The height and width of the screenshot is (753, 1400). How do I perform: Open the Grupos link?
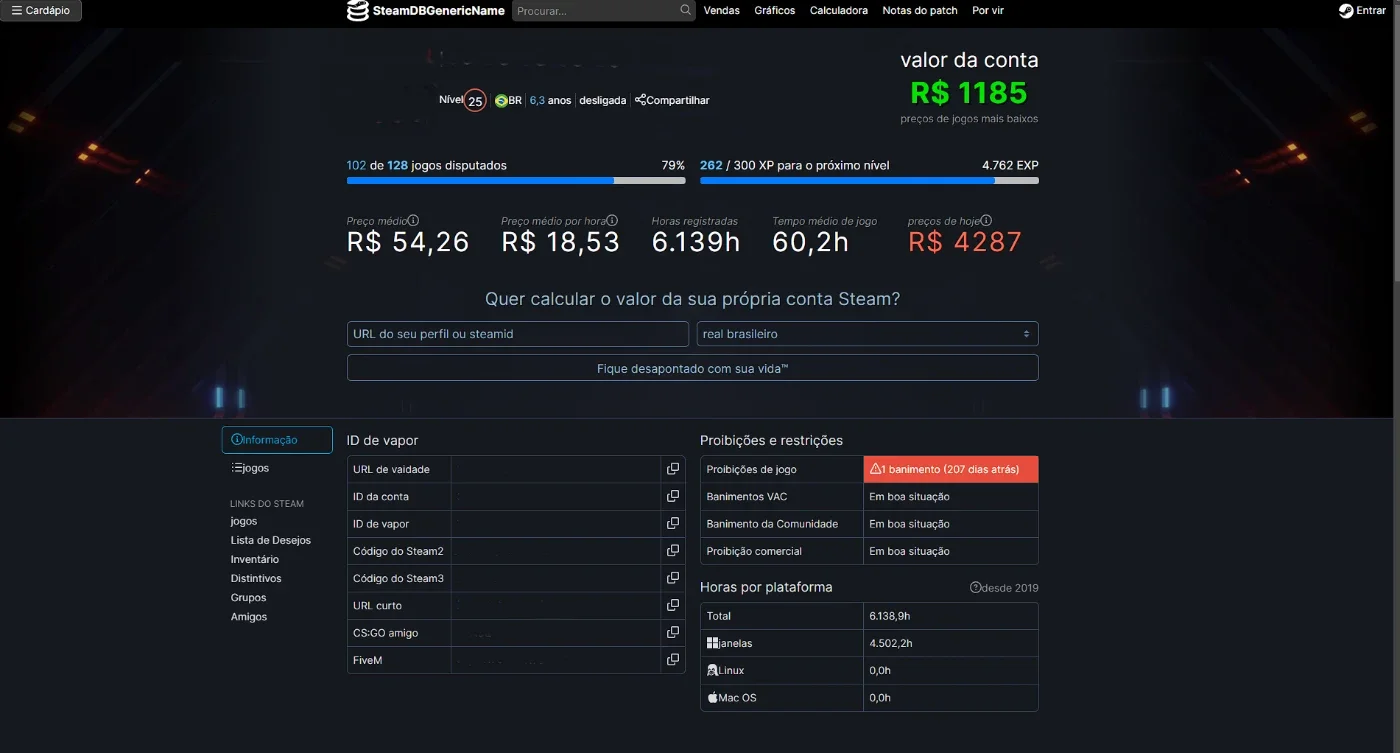(248, 597)
